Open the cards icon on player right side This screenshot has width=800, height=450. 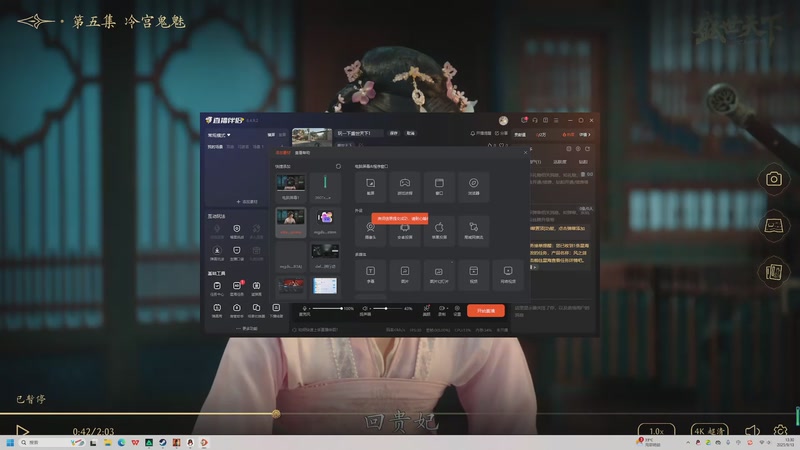click(x=773, y=272)
